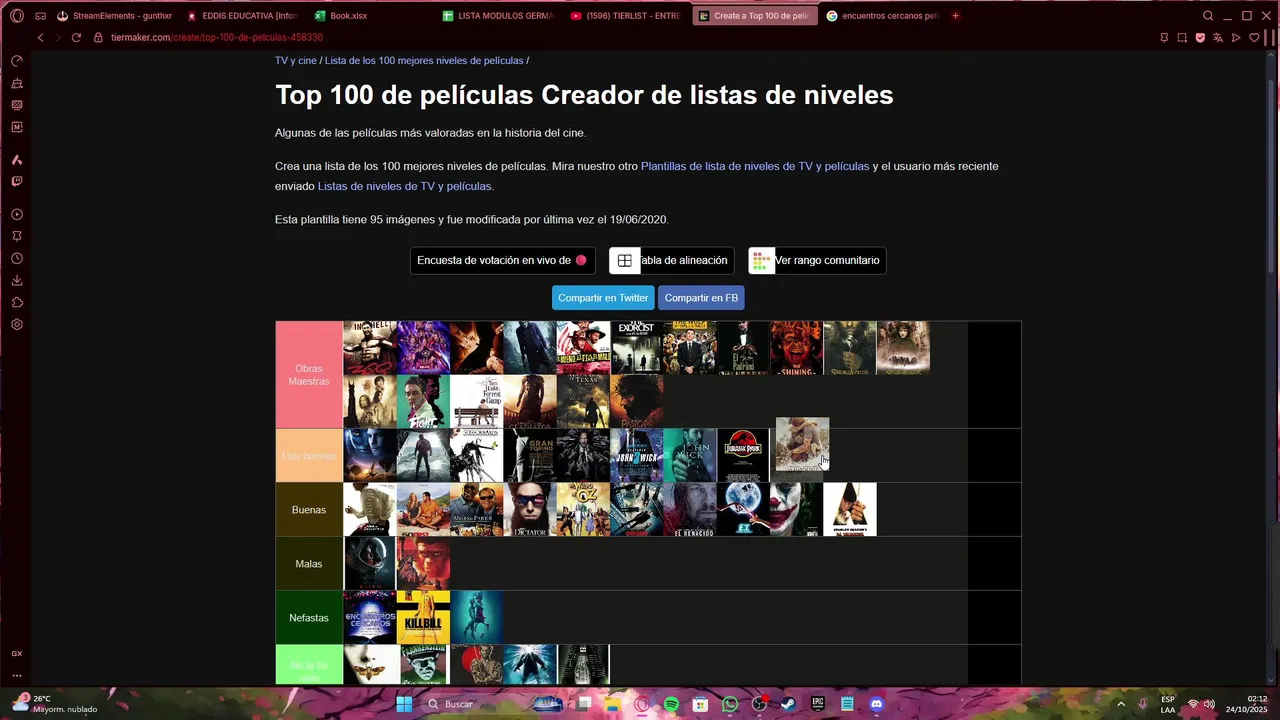This screenshot has width=1280, height=720.
Task: Click the 'Buenas' tier label
Action: coord(309,510)
